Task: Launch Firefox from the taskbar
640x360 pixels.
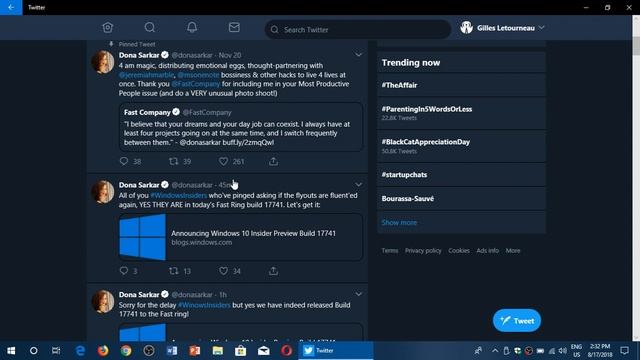Action: (x=103, y=350)
